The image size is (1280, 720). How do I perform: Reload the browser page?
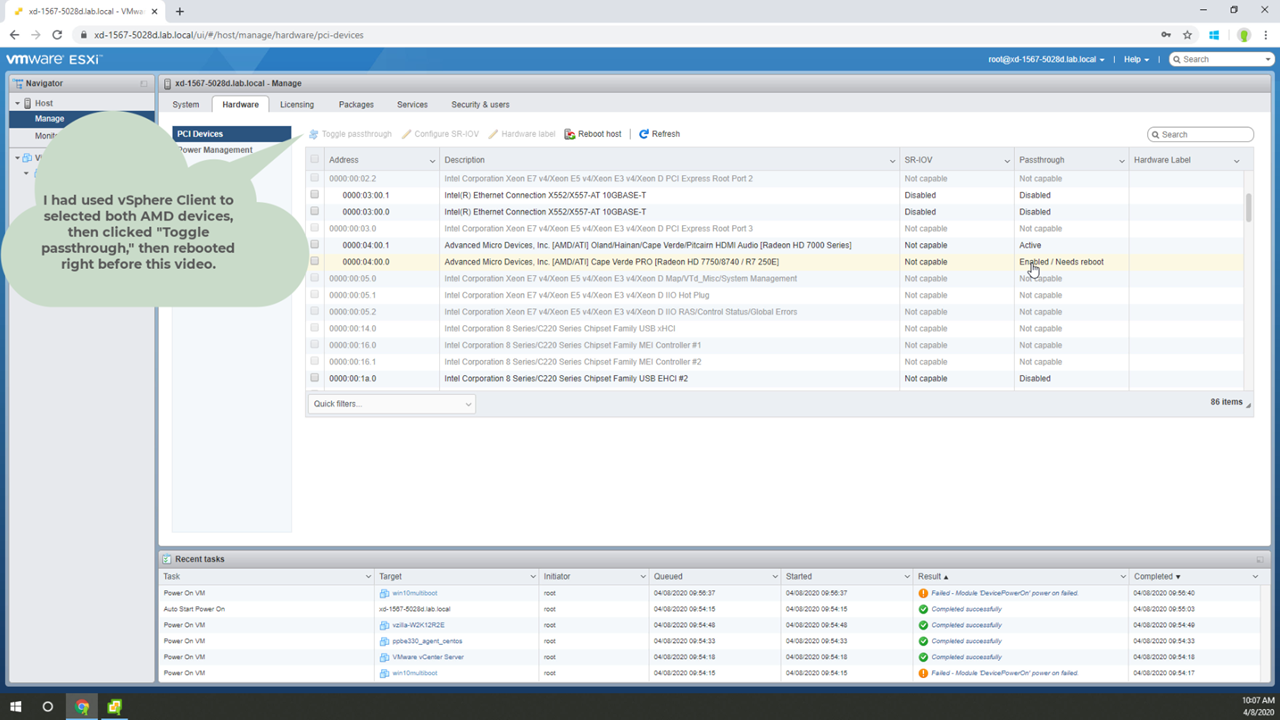[57, 35]
